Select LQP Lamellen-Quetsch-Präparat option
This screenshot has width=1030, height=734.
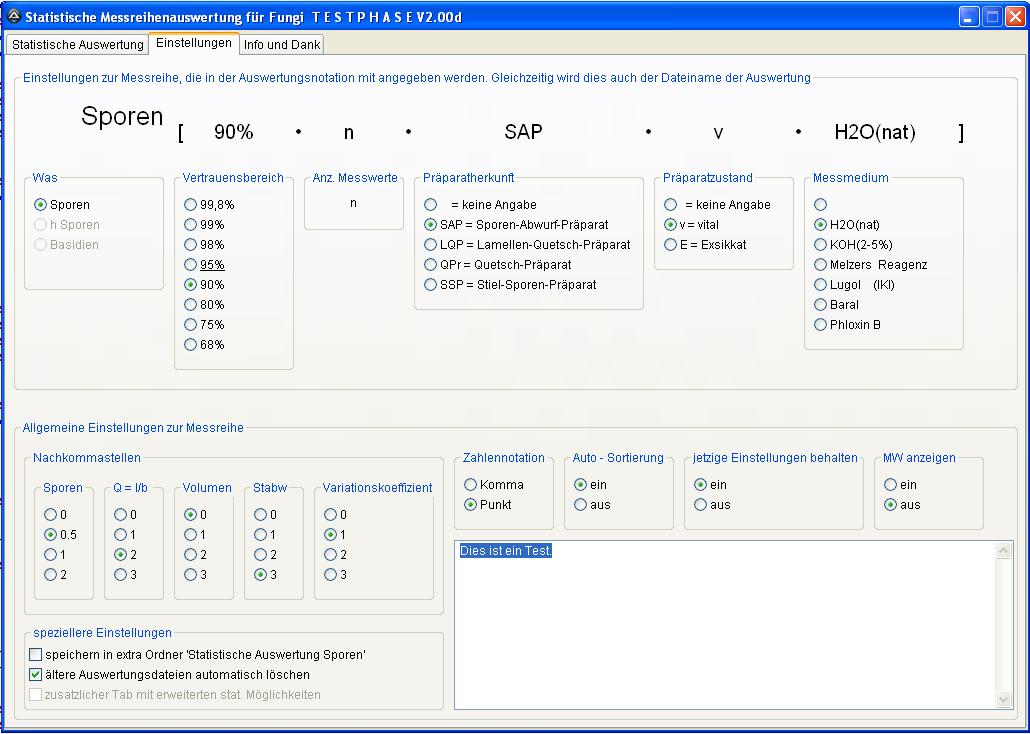[431, 245]
